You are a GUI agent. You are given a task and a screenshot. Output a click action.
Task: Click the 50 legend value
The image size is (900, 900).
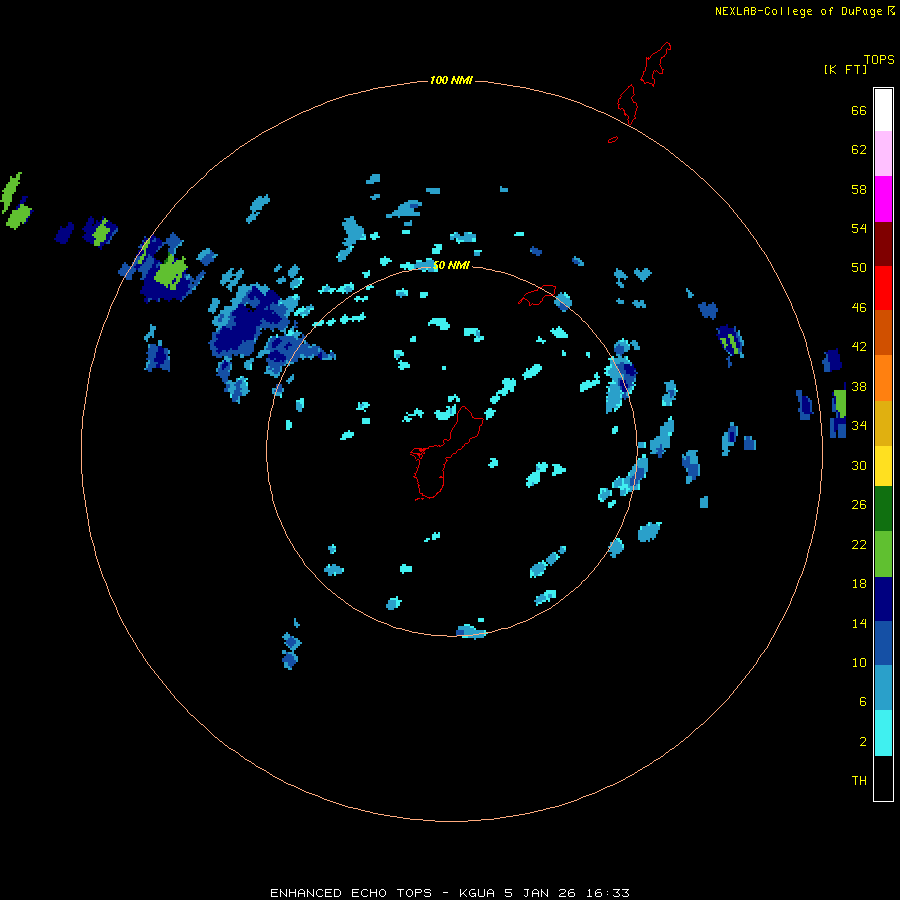pyautogui.click(x=859, y=268)
